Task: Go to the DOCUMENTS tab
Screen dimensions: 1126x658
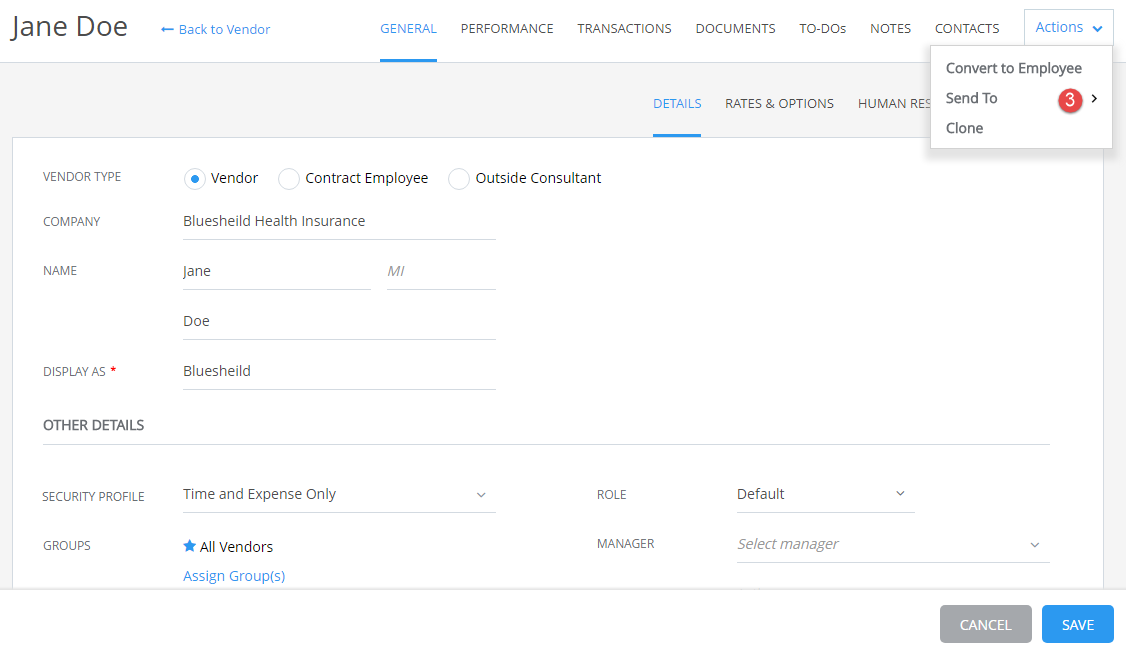Action: [735, 29]
